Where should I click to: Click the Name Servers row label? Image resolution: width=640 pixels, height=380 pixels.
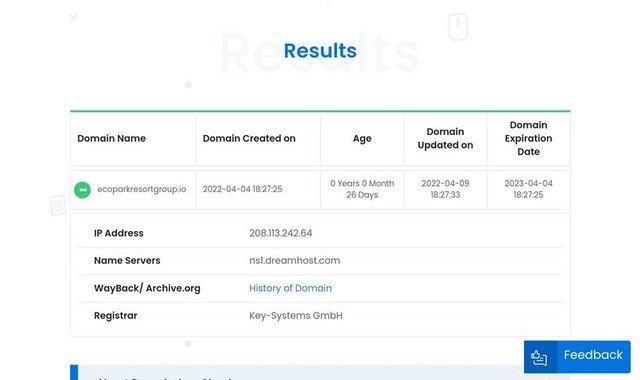(x=127, y=260)
